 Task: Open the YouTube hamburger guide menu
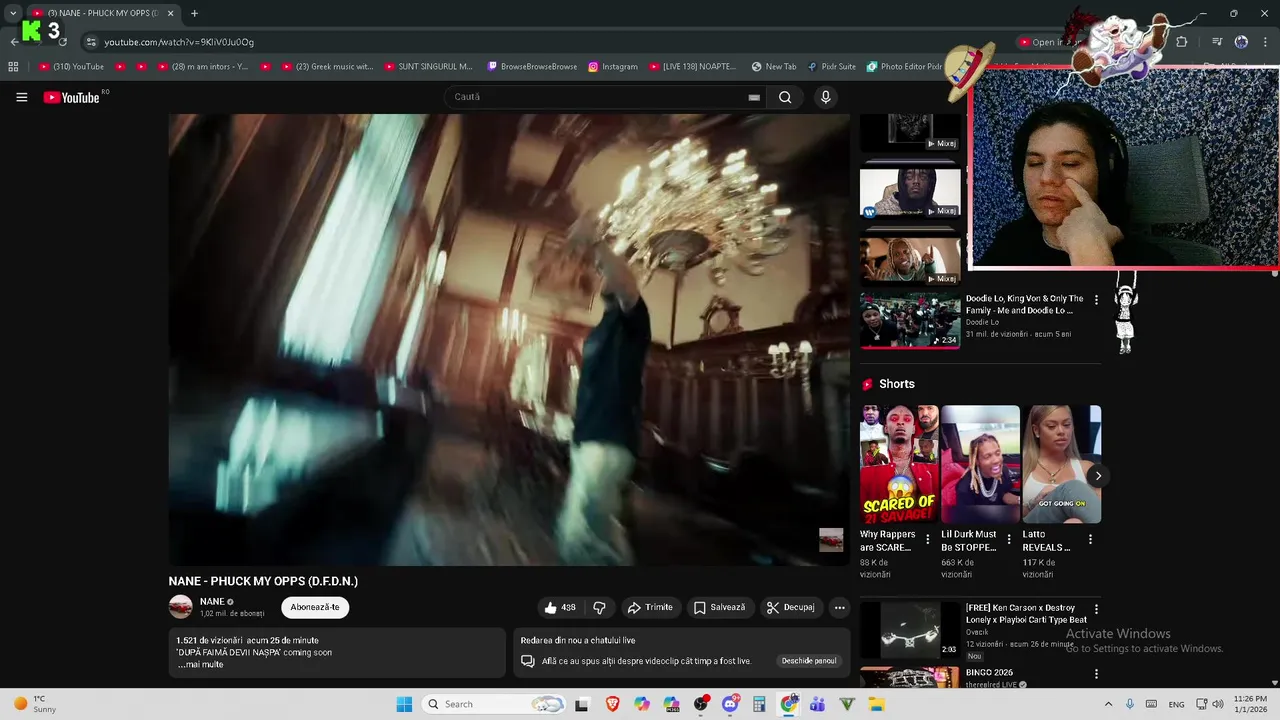point(22,97)
